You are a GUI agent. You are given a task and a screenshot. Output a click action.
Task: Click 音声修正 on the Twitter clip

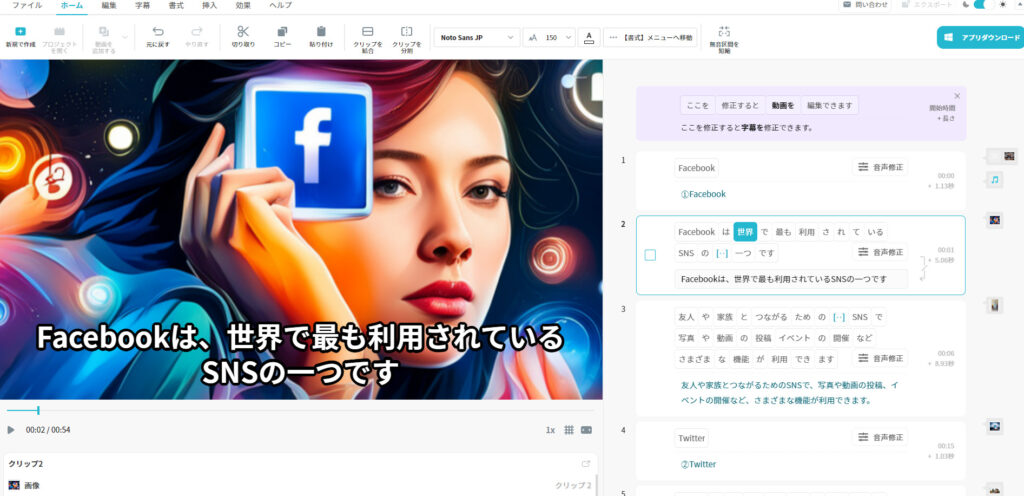(x=880, y=437)
